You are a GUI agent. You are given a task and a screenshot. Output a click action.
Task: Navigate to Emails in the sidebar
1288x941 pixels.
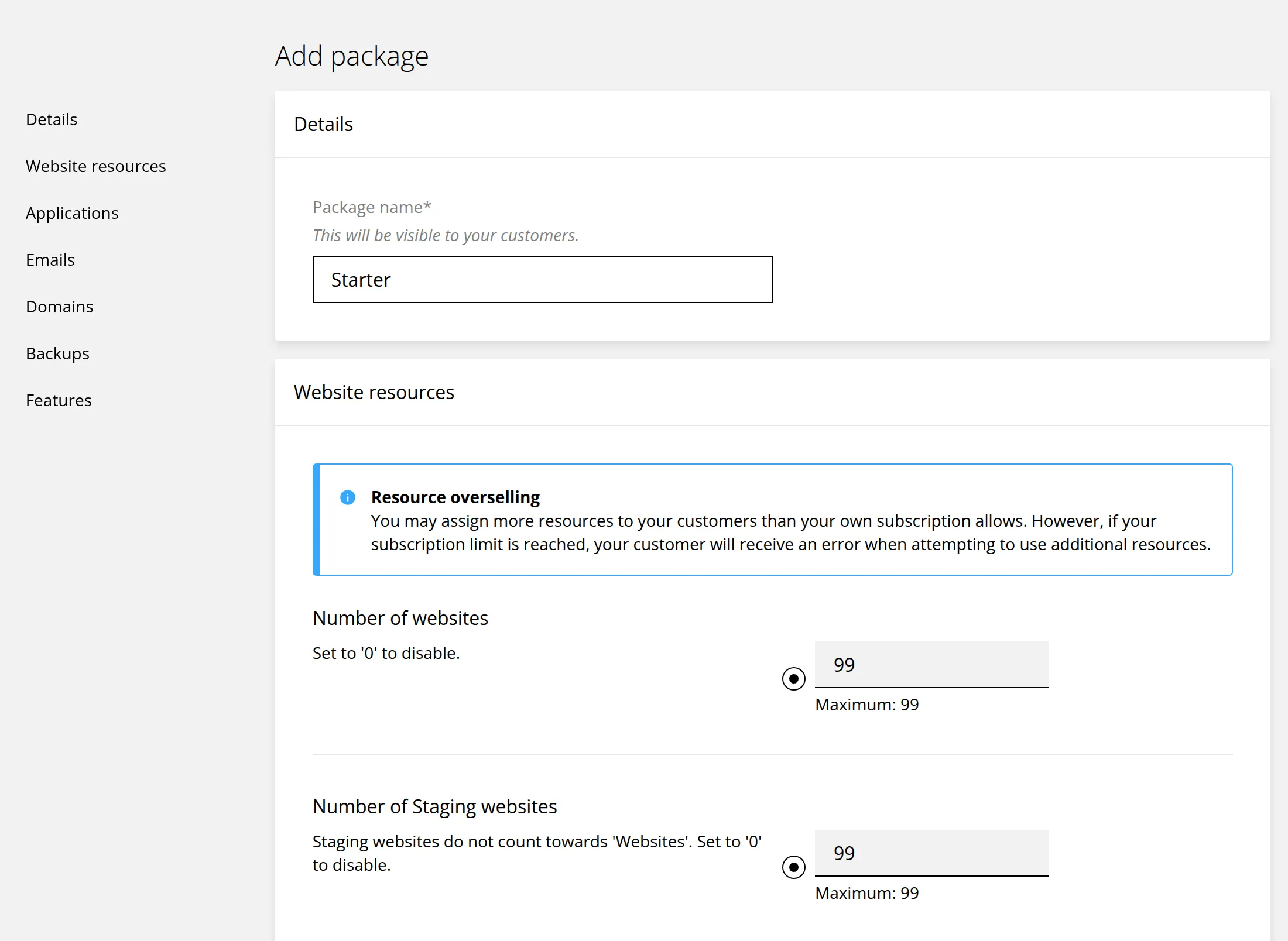[x=50, y=260]
